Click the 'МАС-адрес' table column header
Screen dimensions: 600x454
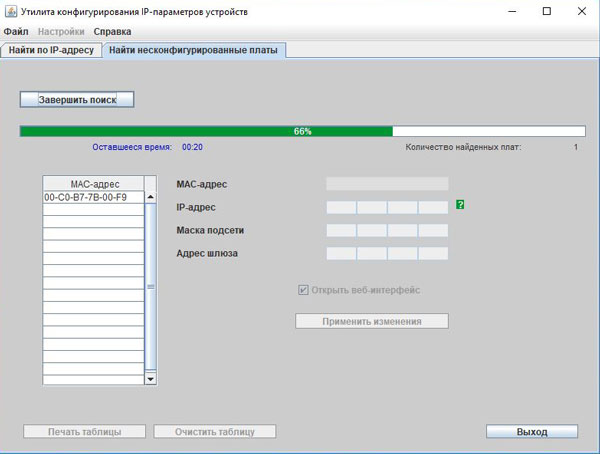pyautogui.click(x=93, y=184)
